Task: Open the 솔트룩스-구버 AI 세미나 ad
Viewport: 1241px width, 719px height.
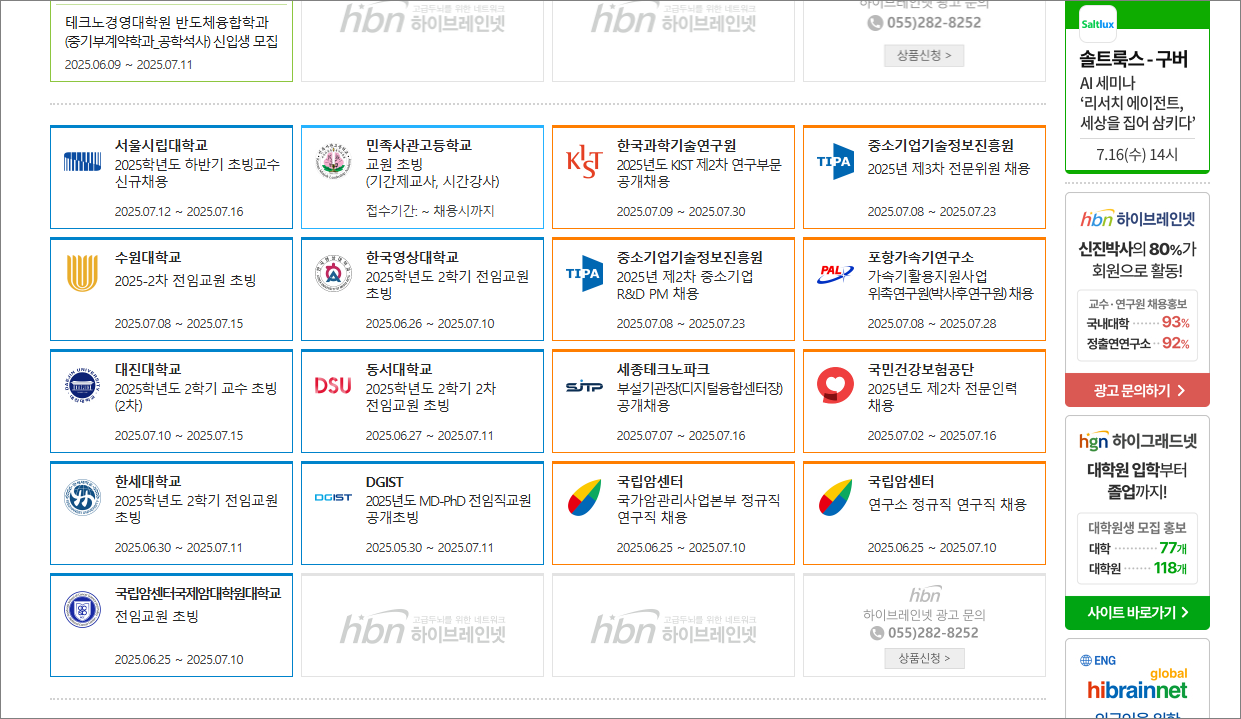Action: tap(1137, 87)
